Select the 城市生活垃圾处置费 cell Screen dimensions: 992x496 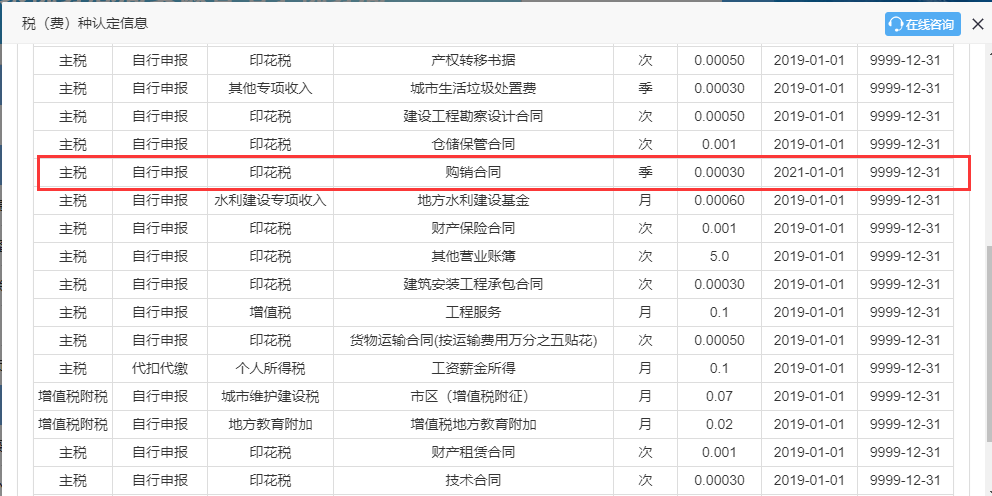(x=473, y=89)
